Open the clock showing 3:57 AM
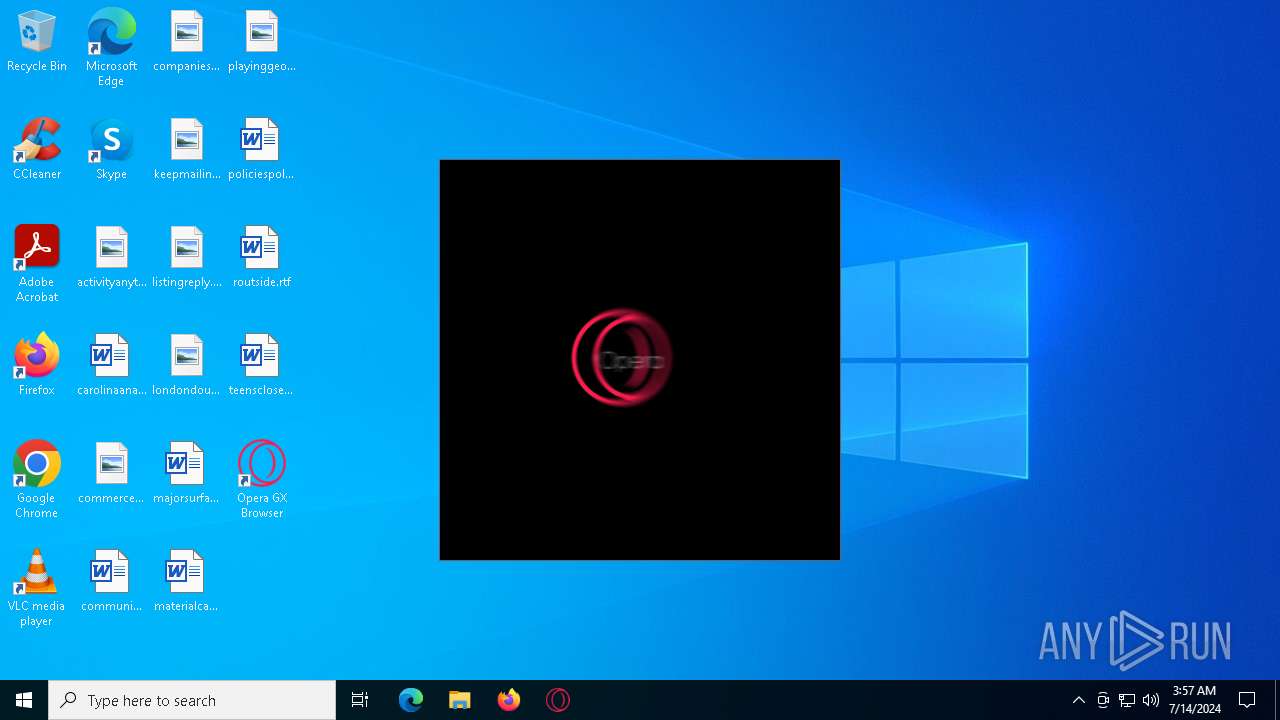The width and height of the screenshot is (1280, 720). (1194, 700)
